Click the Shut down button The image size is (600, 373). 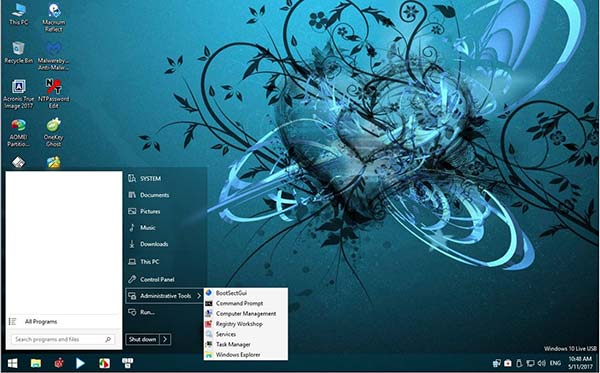[142, 339]
